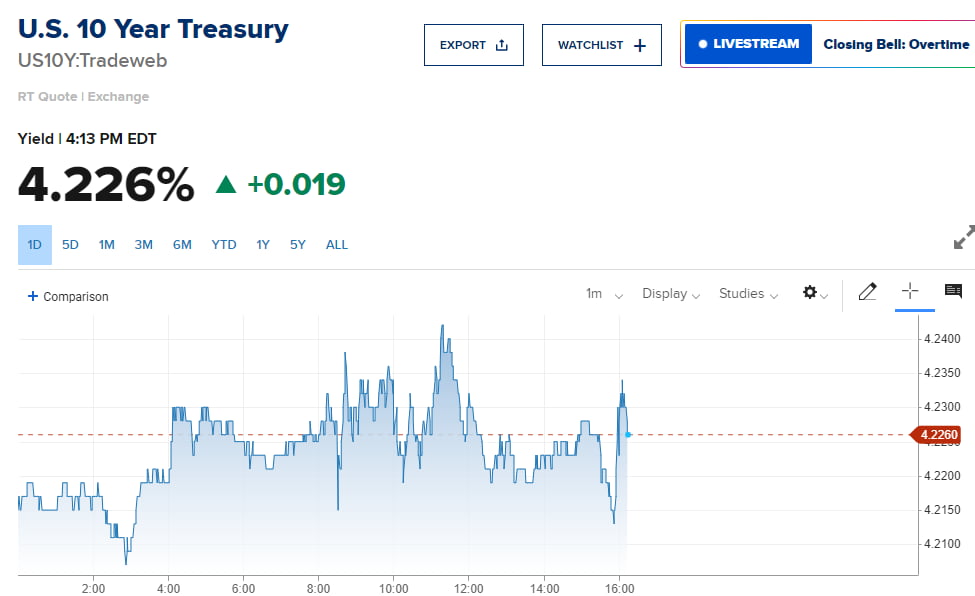
Task: Add to Watchlist
Action: click(602, 45)
